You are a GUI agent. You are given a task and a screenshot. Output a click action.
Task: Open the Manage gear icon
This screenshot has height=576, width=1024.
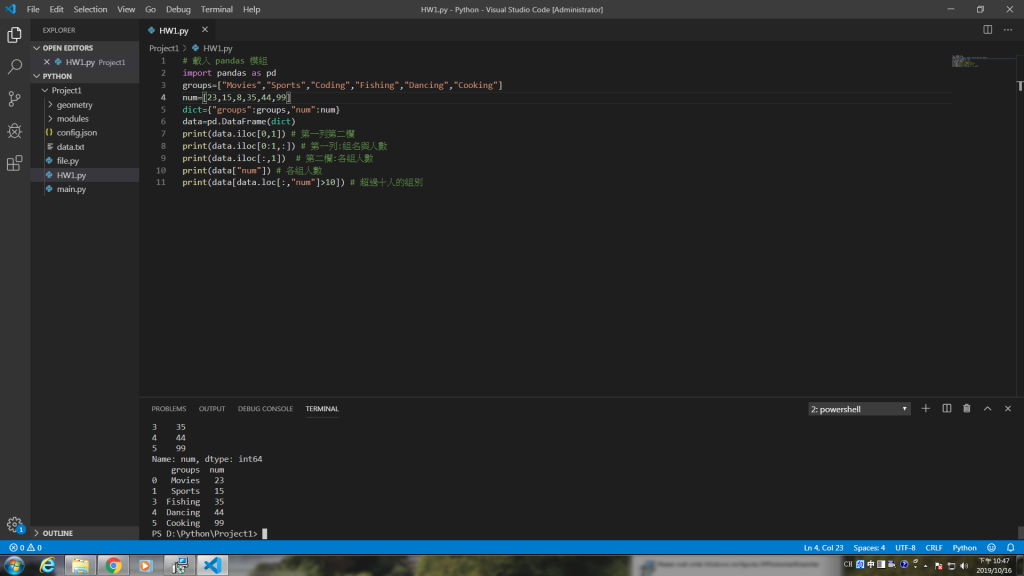pos(14,524)
